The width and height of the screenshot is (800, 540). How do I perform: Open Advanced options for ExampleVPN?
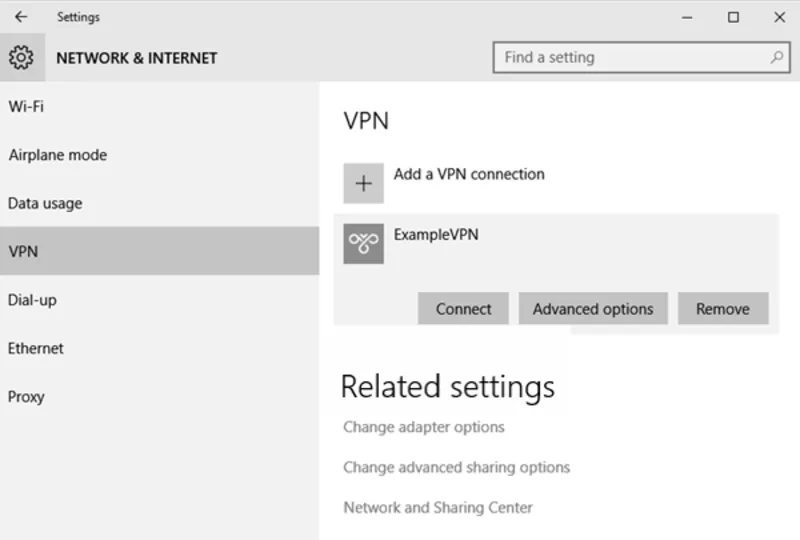coord(593,309)
